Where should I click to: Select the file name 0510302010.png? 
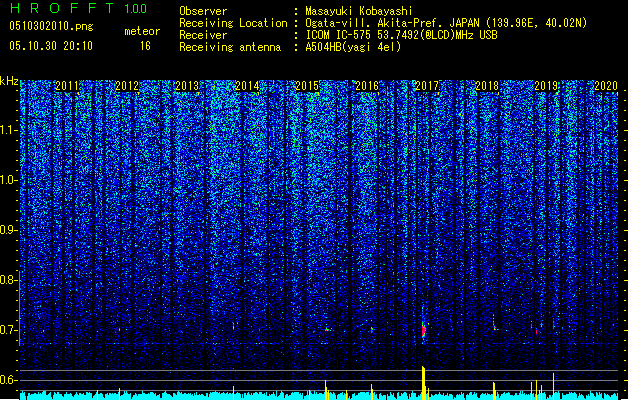(51, 26)
